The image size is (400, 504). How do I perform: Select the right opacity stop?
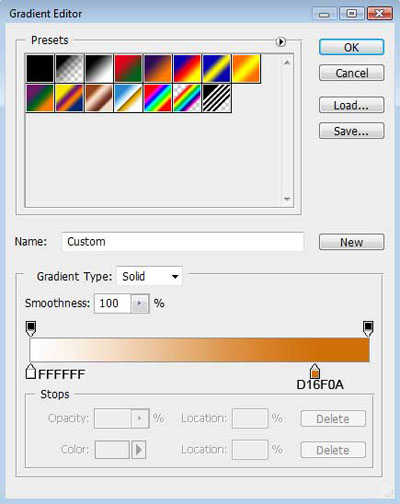368,329
